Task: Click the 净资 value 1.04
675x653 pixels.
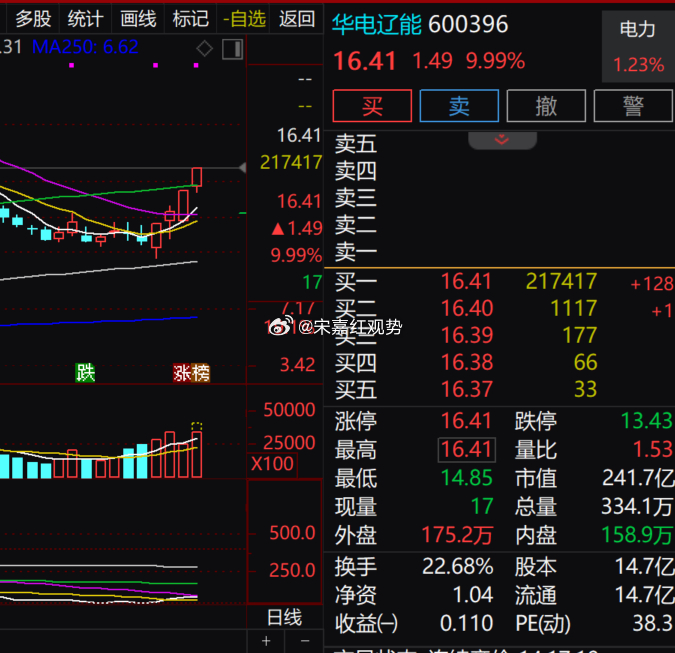Action: tap(473, 595)
